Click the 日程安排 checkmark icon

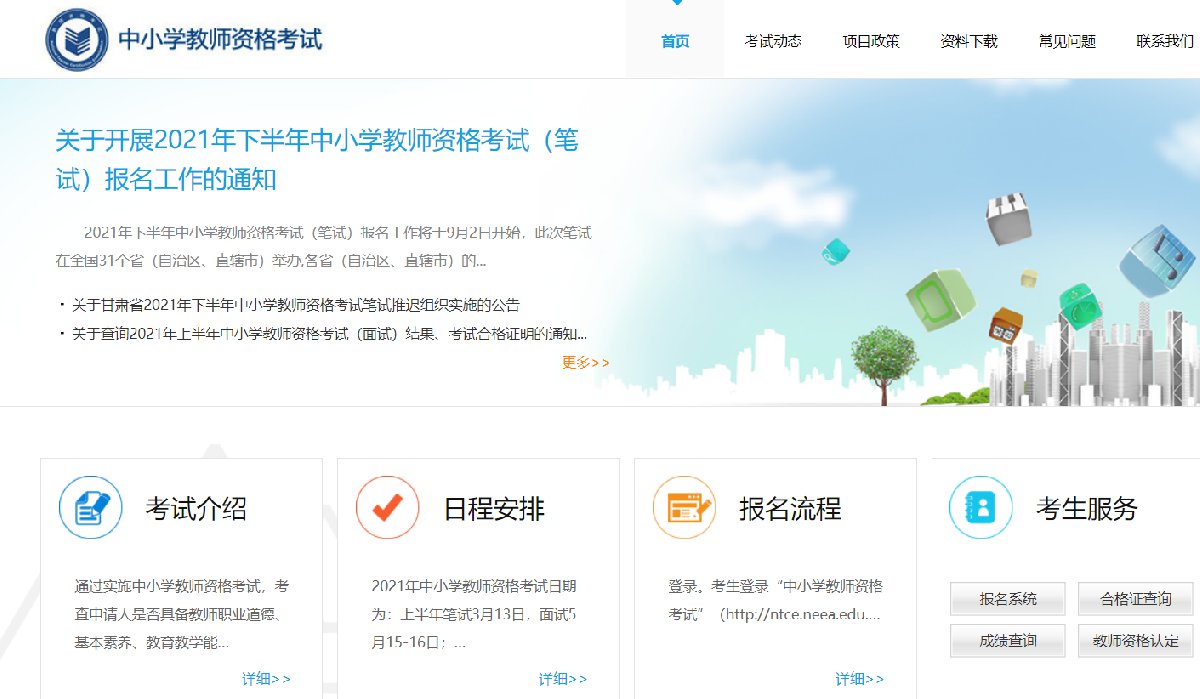point(387,507)
